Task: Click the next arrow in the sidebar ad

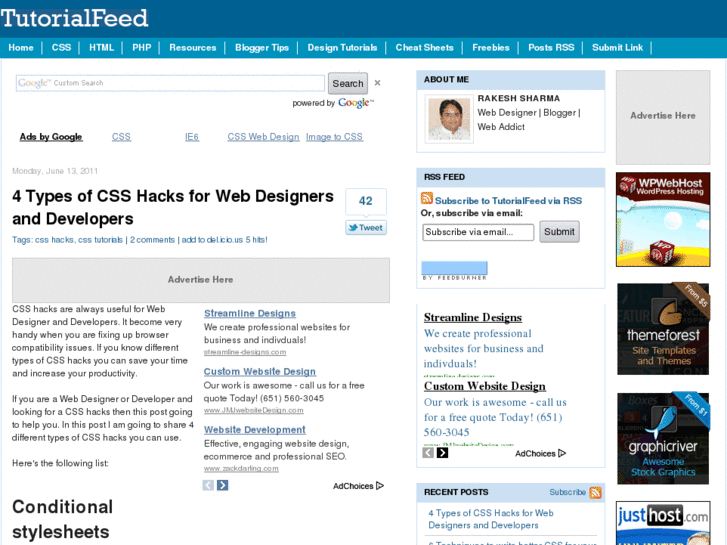Action: click(x=442, y=453)
